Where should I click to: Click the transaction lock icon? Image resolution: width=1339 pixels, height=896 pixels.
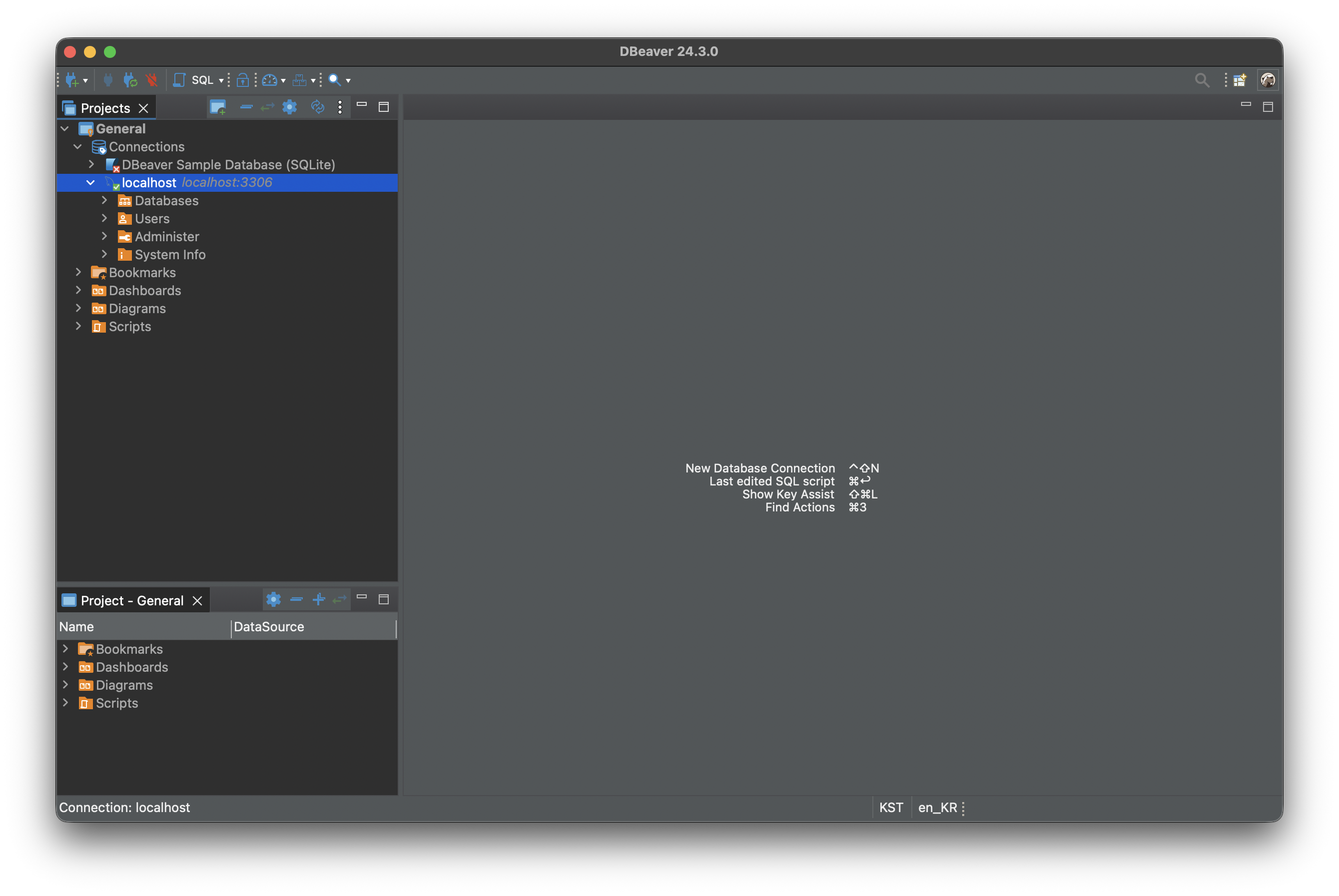(x=242, y=80)
